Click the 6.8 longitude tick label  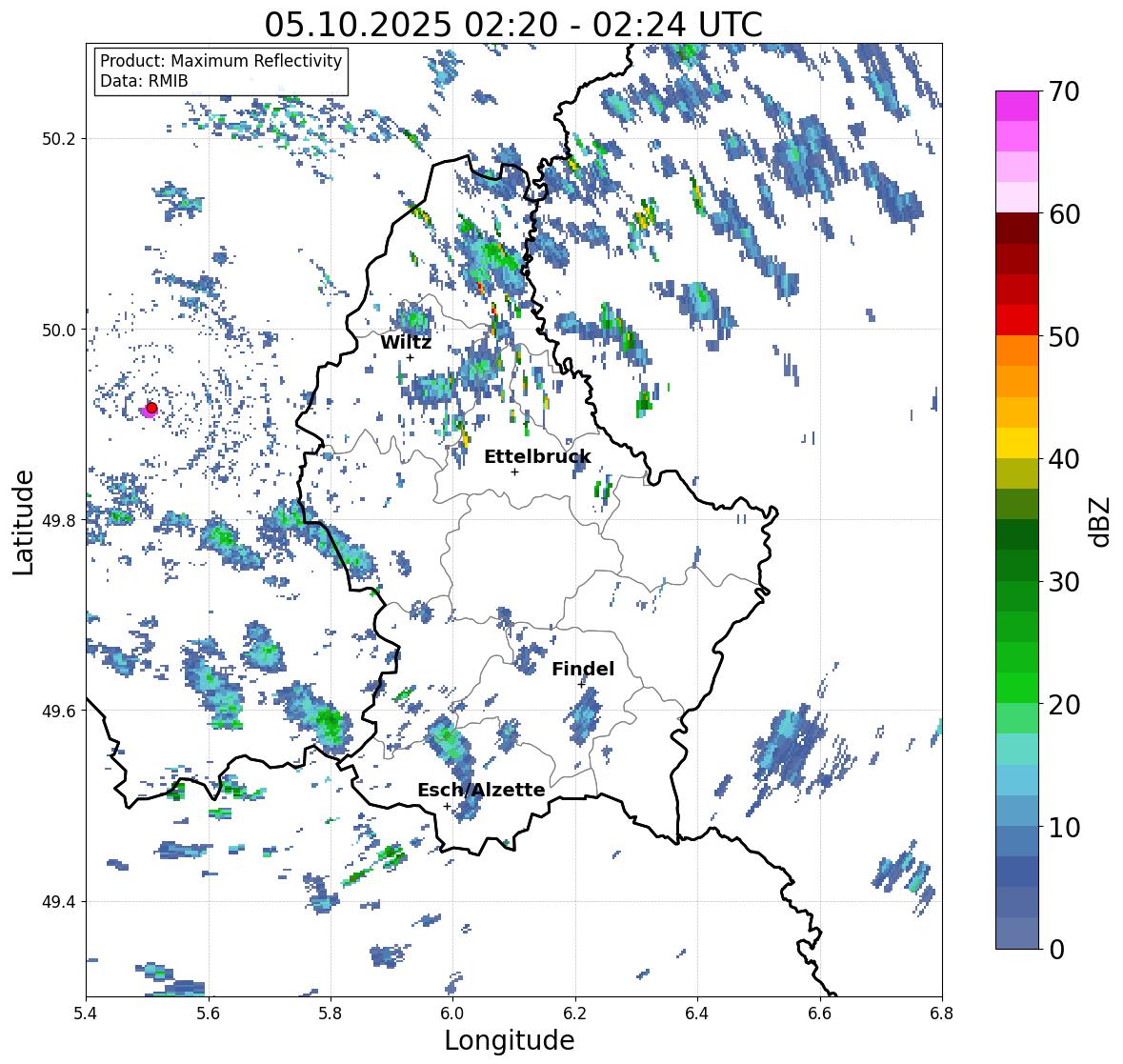(x=942, y=1014)
